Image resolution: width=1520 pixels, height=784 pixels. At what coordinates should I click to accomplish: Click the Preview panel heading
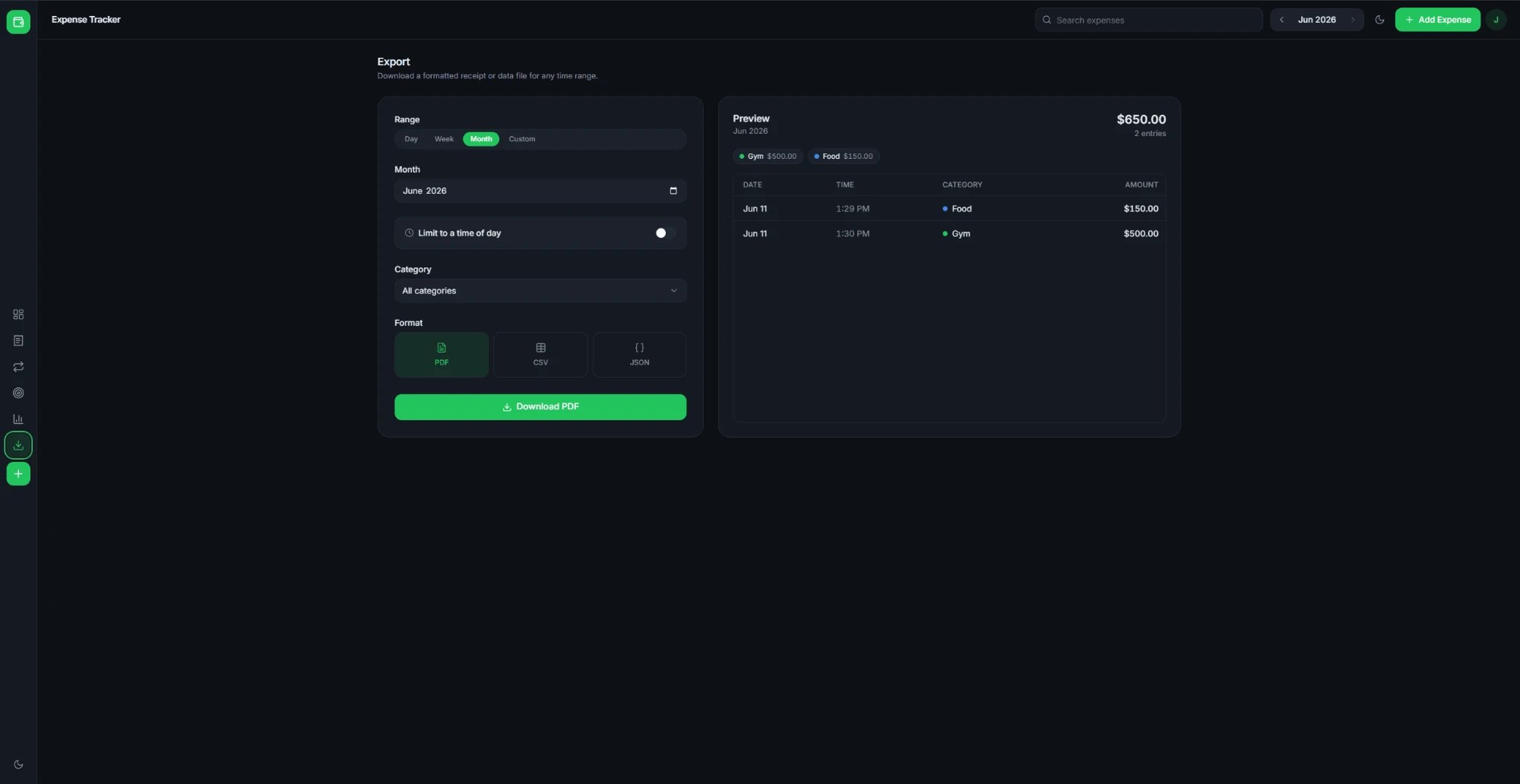click(x=751, y=119)
